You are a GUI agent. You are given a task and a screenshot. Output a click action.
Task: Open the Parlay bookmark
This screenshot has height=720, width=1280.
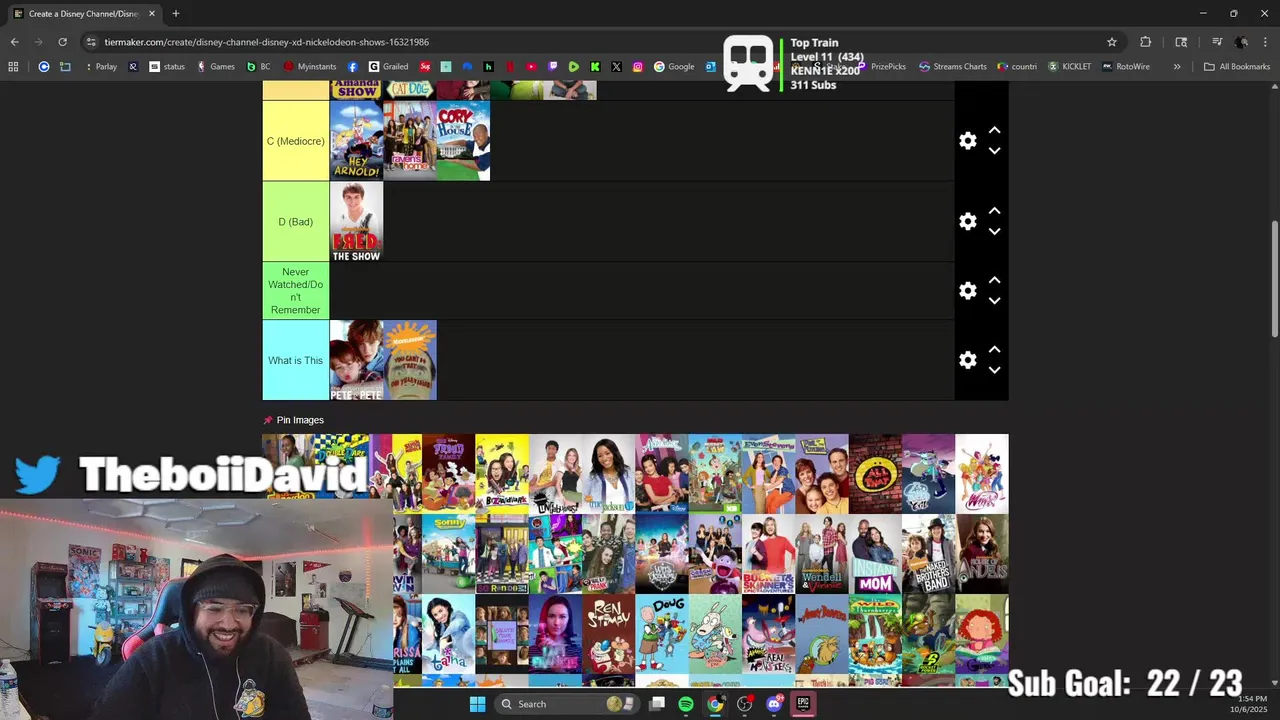(100, 67)
